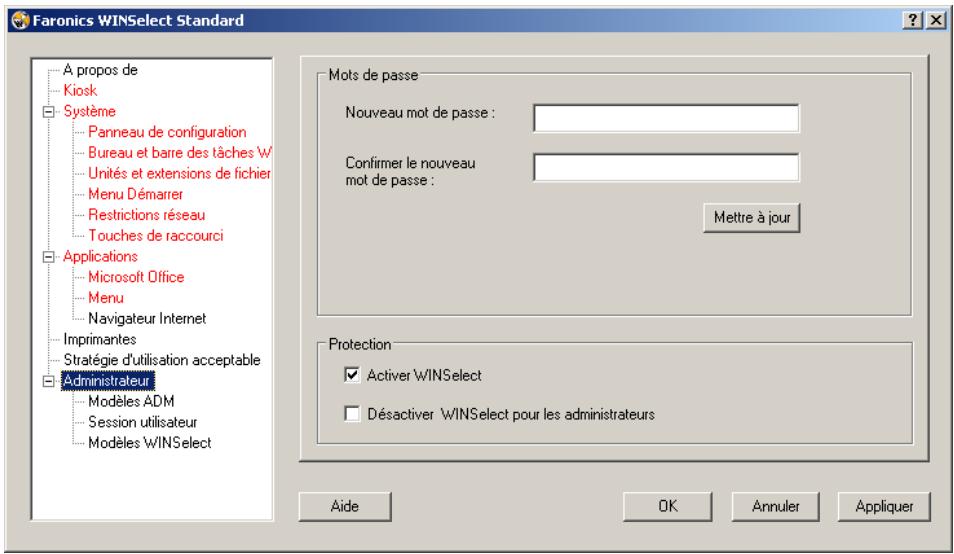954x554 pixels.
Task: Confirm with the OK button
Action: (667, 506)
